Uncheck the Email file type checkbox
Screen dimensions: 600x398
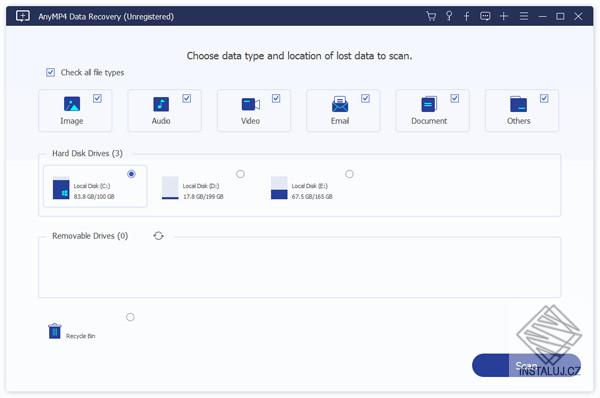point(365,98)
